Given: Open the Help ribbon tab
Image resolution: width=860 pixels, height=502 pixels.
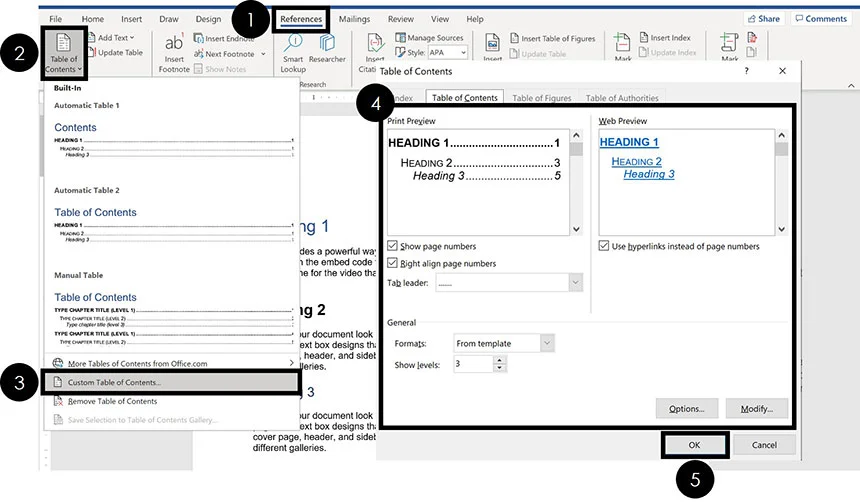Looking at the screenshot, I should pyautogui.click(x=475, y=19).
